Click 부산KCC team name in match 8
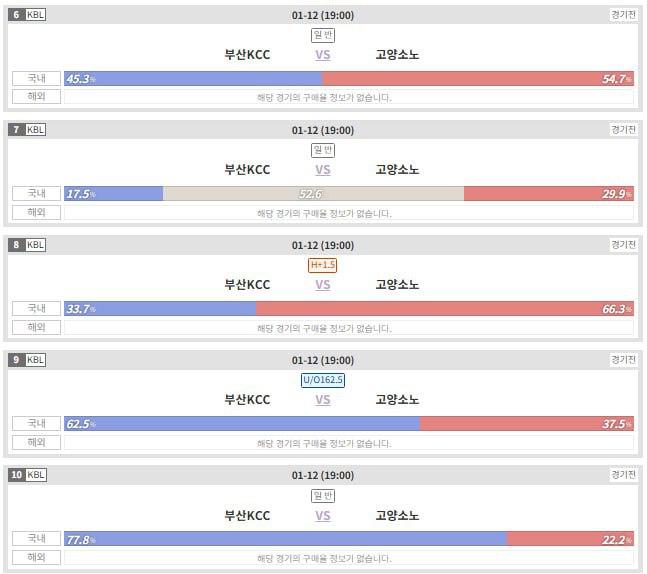This screenshot has width=647, height=574. (247, 285)
